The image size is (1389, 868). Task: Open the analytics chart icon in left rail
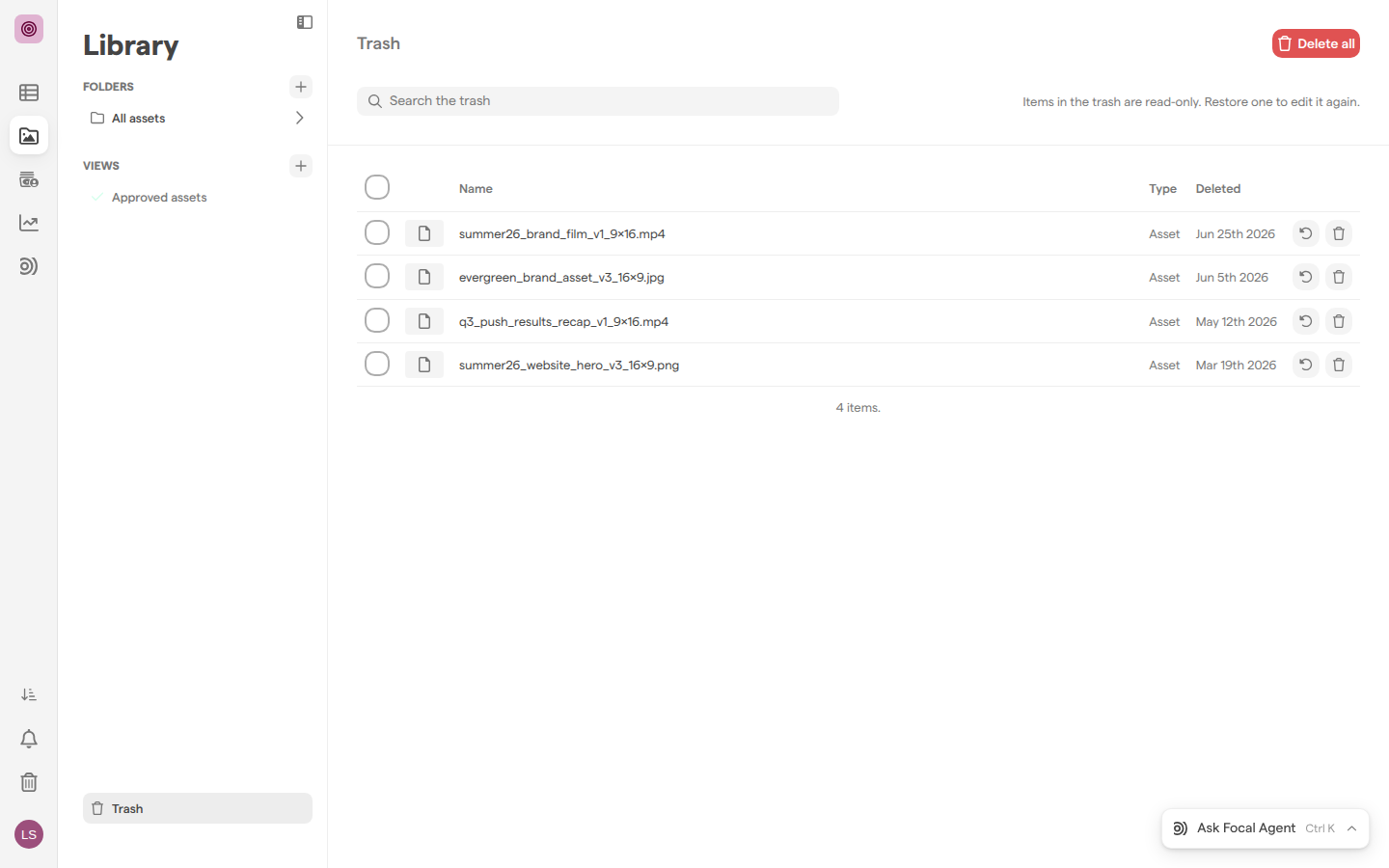(x=29, y=223)
